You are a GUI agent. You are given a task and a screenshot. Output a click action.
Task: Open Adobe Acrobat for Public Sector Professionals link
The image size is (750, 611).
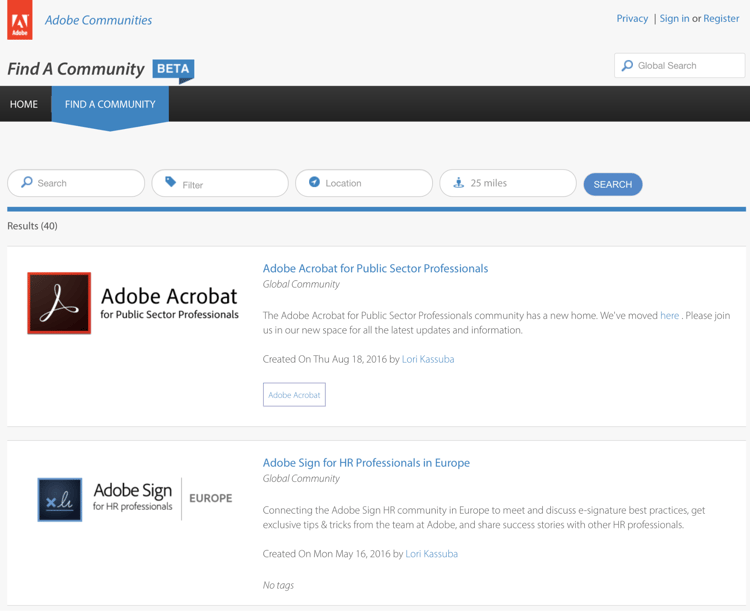tap(375, 268)
